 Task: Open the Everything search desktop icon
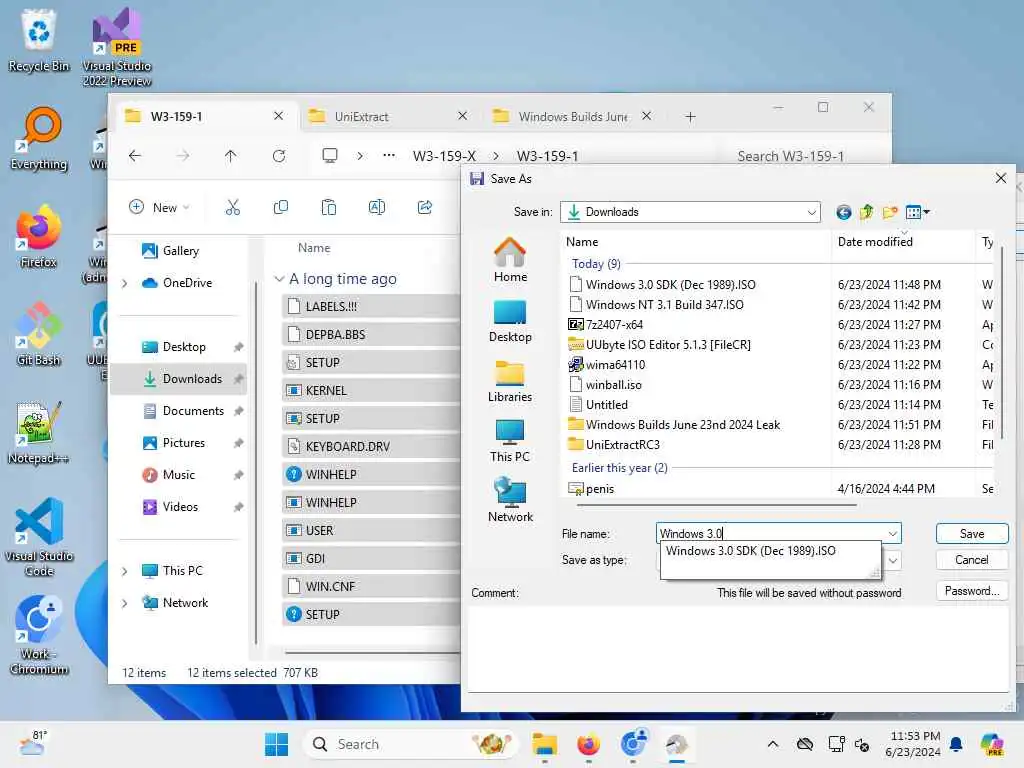(x=39, y=138)
